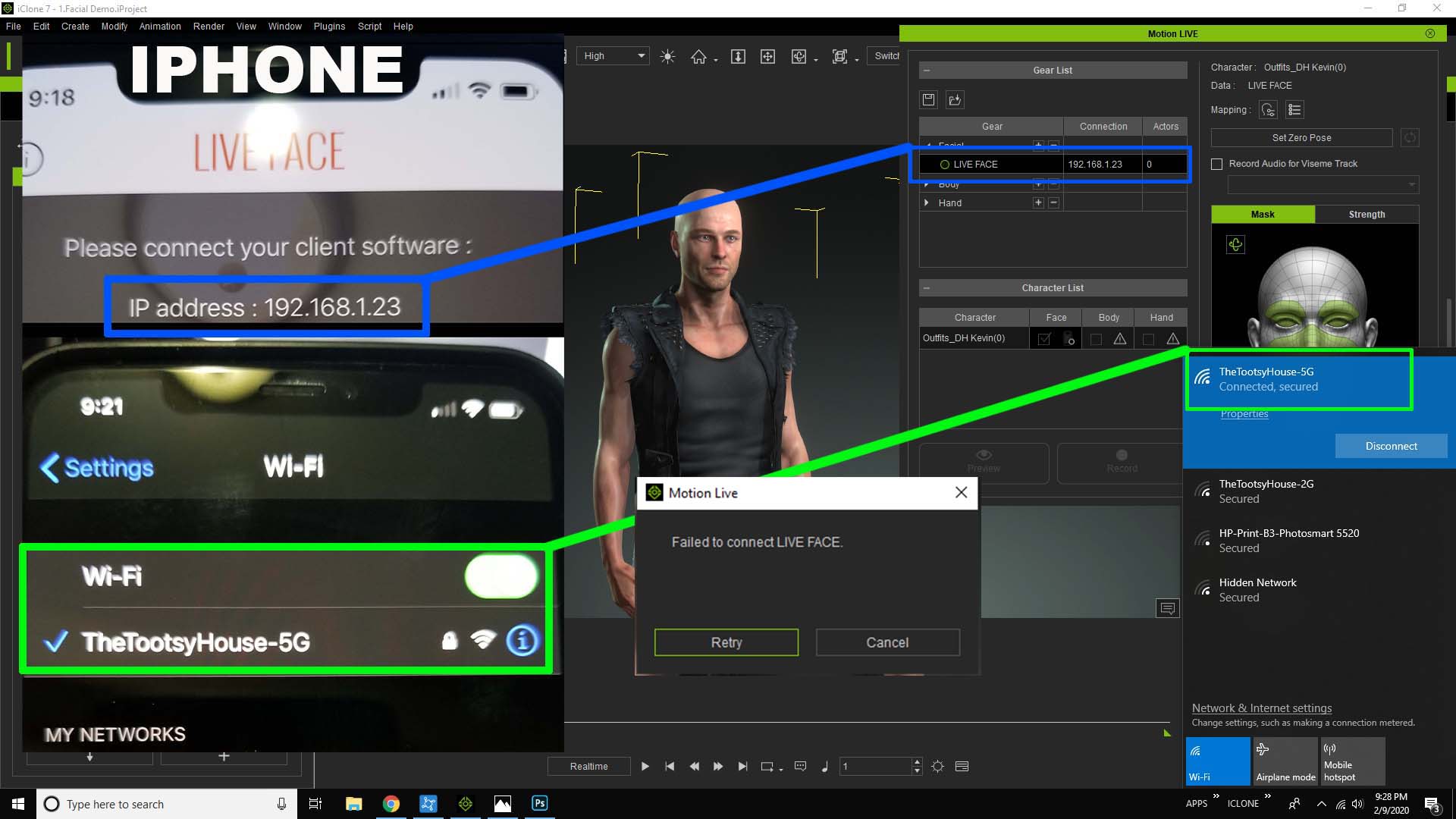Expand the Hand gear group
This screenshot has height=819, width=1456.
927,202
